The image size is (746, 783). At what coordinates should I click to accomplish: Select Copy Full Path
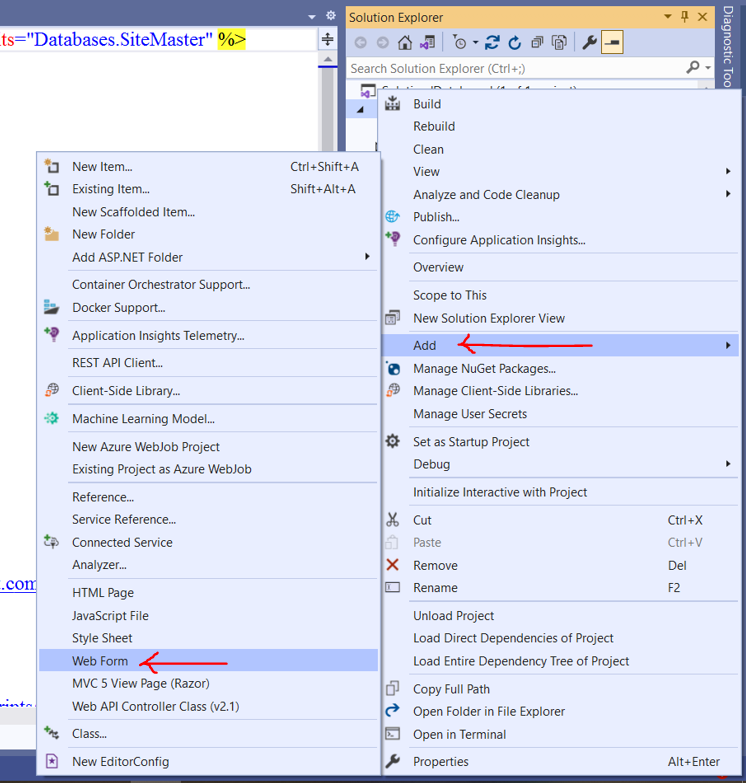[560, 689]
